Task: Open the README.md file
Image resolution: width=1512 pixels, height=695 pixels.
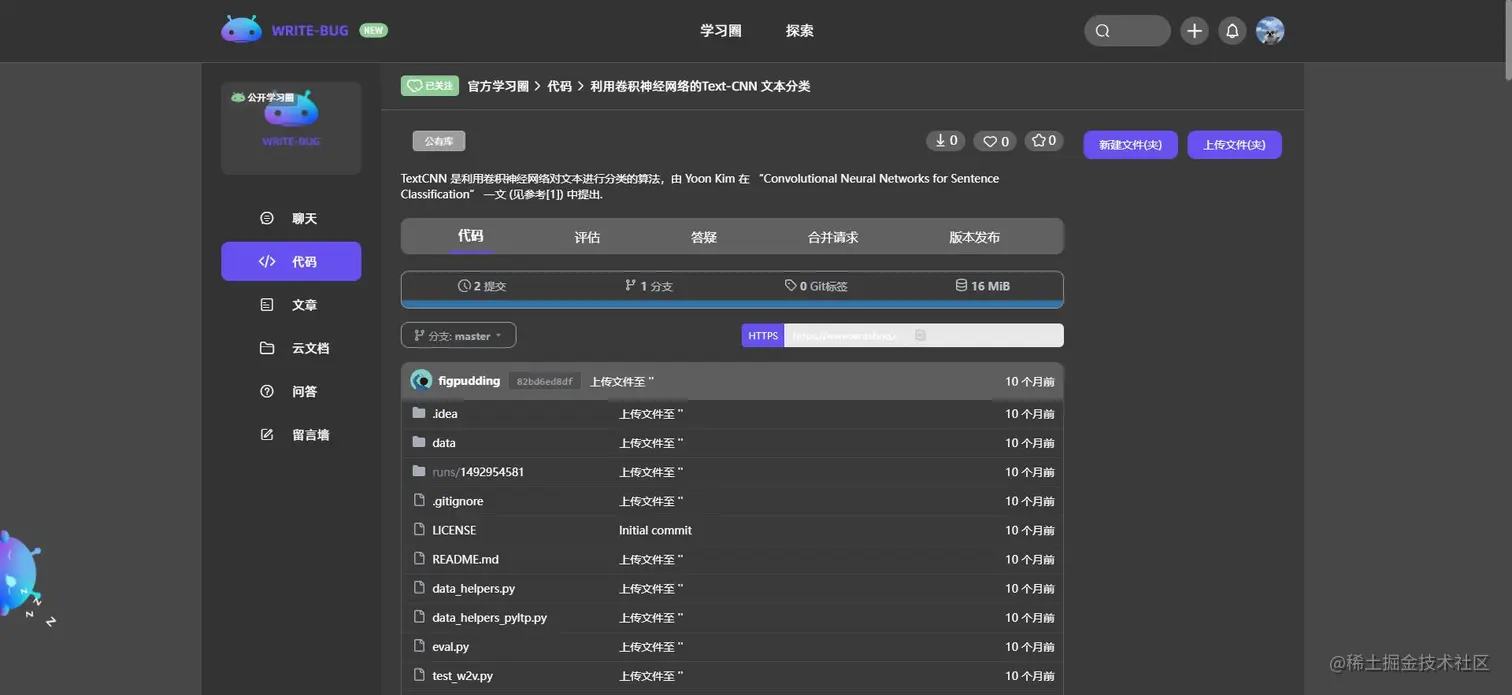Action: pos(465,559)
